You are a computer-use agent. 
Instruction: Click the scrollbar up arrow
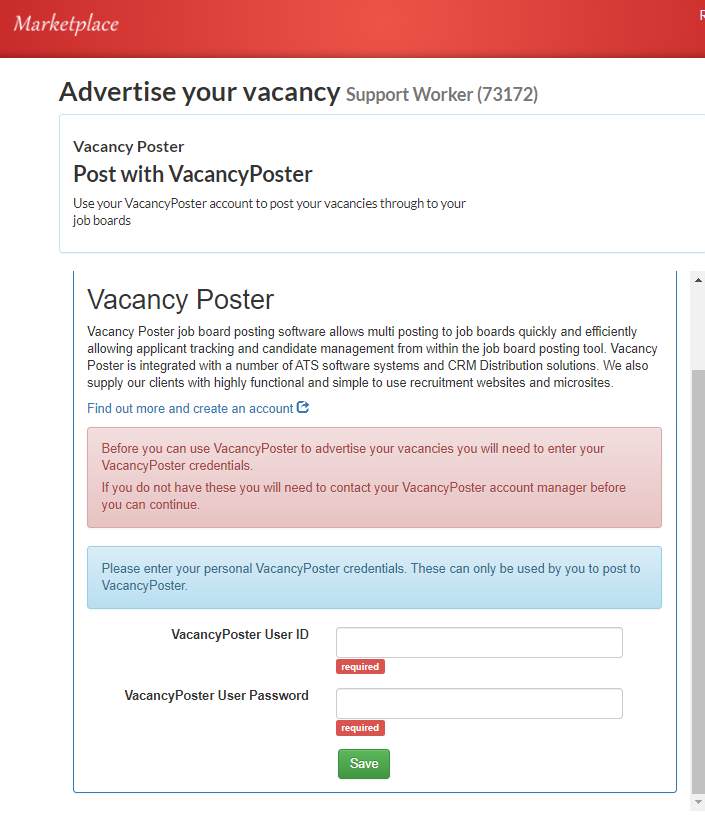pos(698,281)
